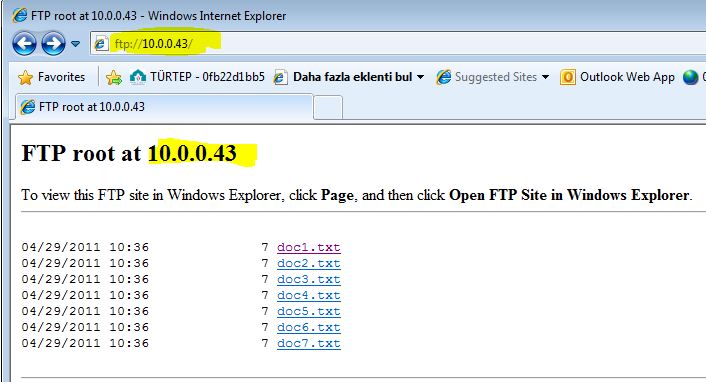Viewport: 706px width, 382px height.
Task: Open the doc6.txt file link
Action: click(308, 327)
